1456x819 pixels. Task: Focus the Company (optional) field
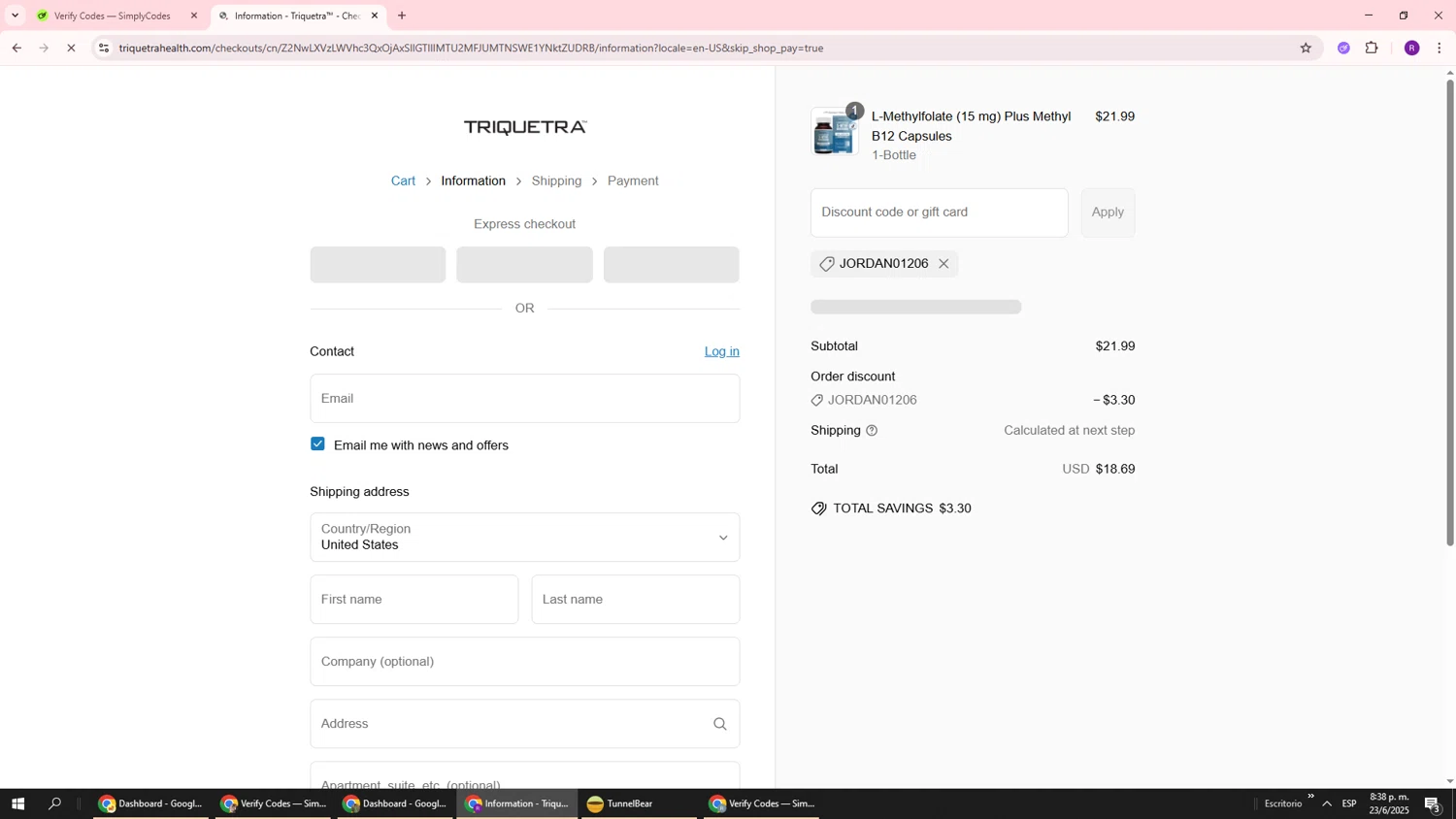tap(524, 662)
